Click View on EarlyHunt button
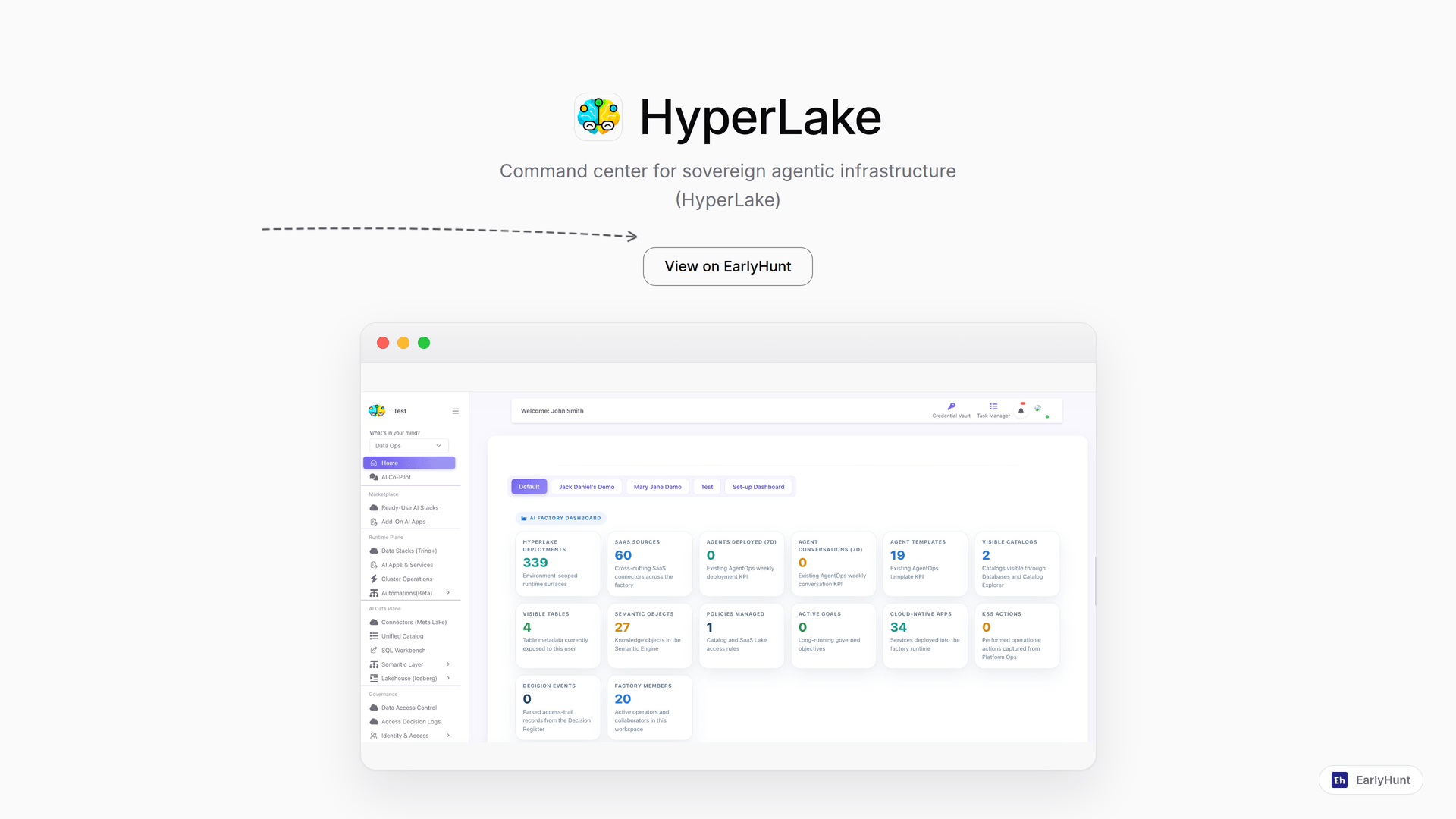 (728, 266)
